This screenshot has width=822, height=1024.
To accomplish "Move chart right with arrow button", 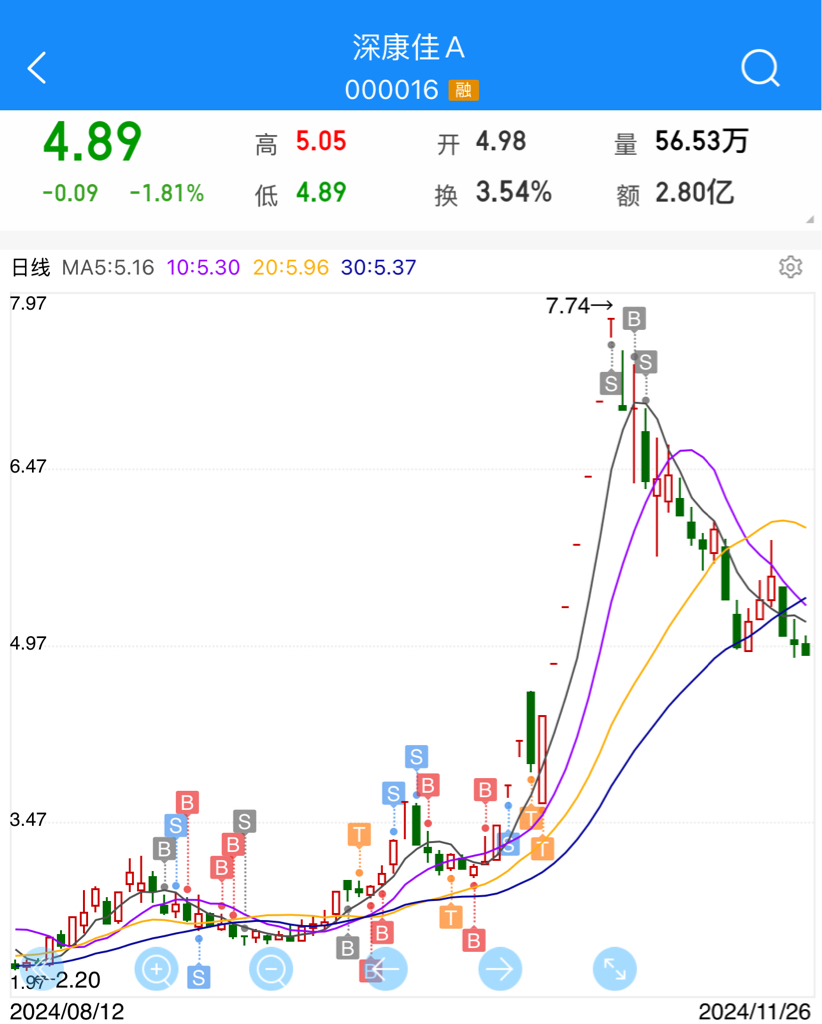I will (x=500, y=969).
